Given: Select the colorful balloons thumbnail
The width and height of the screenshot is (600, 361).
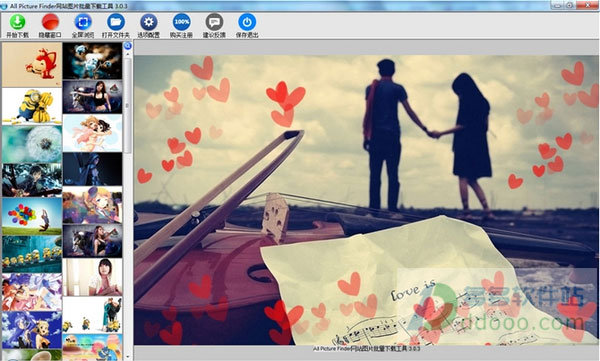Looking at the screenshot, I should [32, 216].
